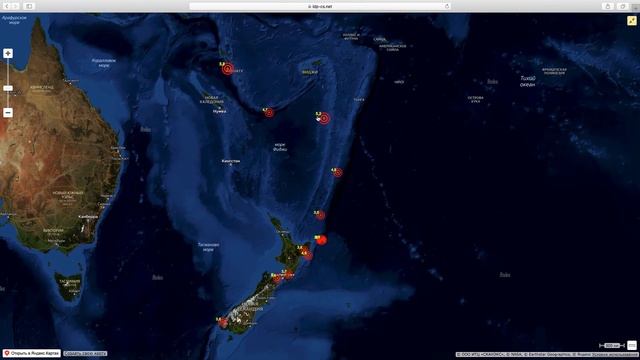Click the map zoom slider handle

(x=8, y=88)
